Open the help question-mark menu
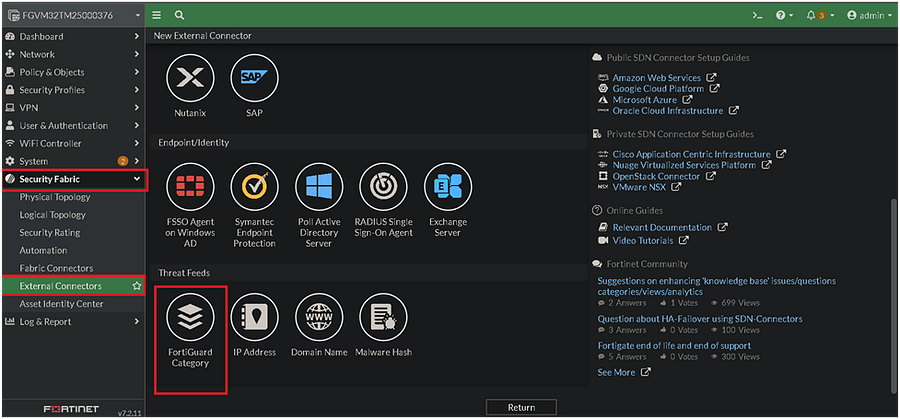This screenshot has width=900, height=419. click(784, 15)
